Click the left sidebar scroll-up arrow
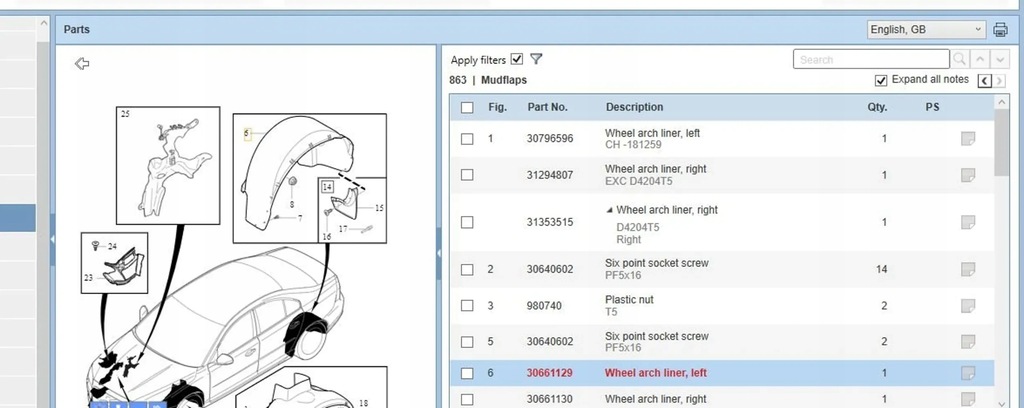The height and width of the screenshot is (408, 1024). click(x=43, y=23)
